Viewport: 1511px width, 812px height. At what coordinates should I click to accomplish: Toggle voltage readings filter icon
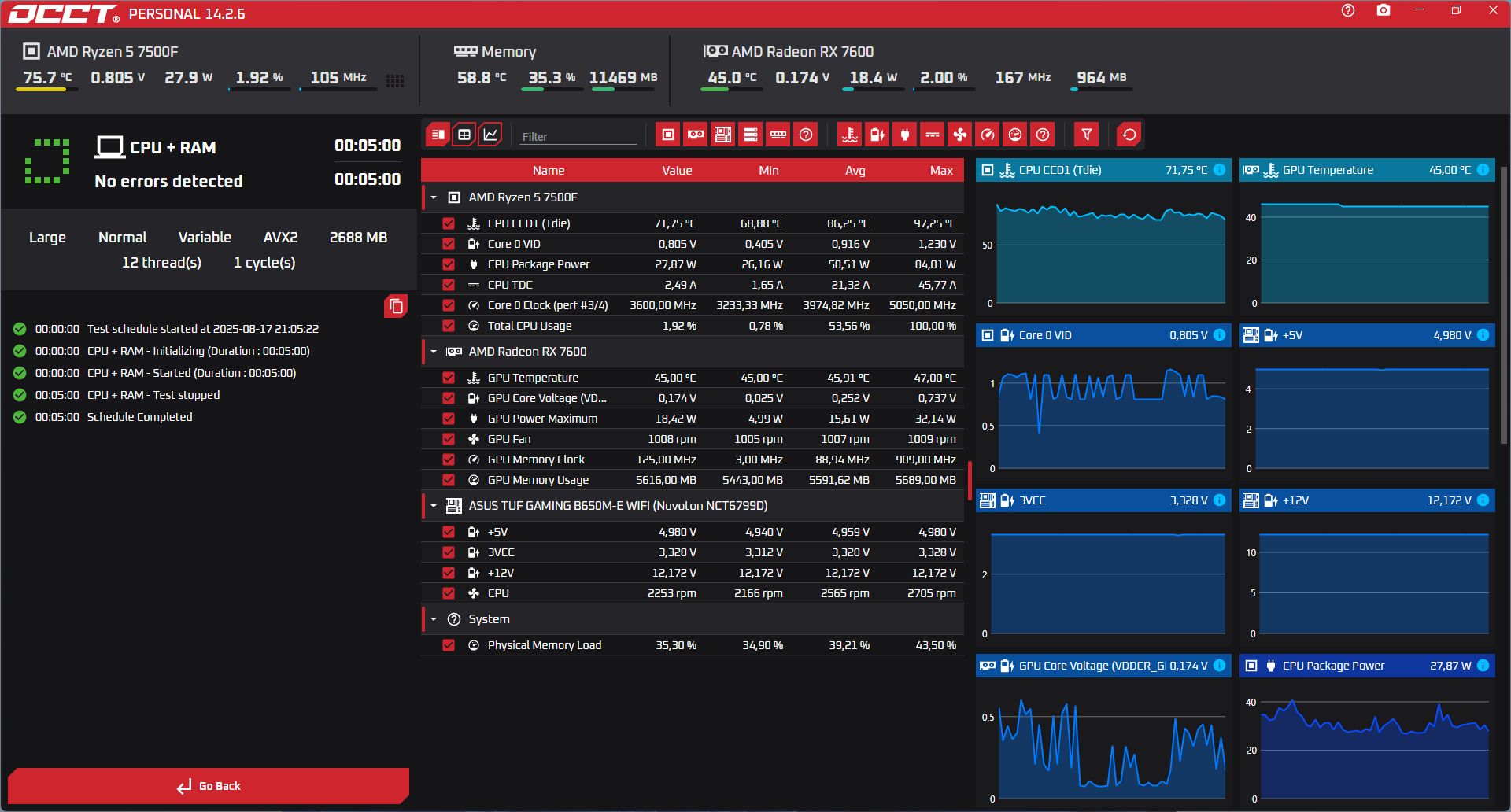pos(877,135)
